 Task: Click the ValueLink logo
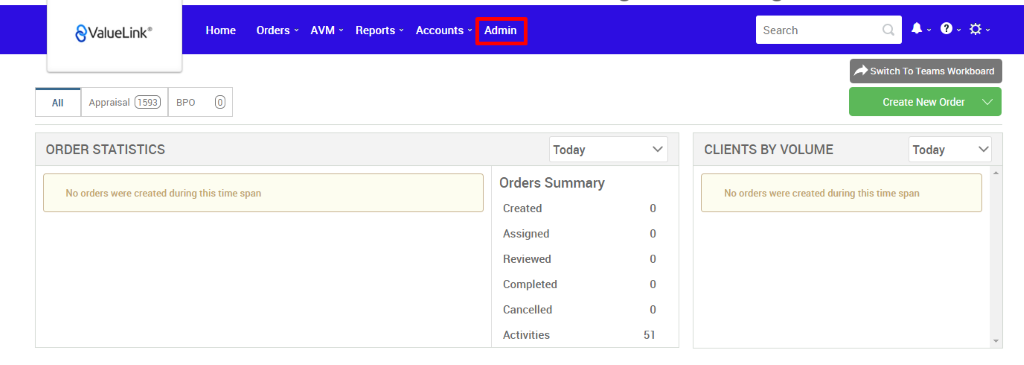(x=114, y=33)
